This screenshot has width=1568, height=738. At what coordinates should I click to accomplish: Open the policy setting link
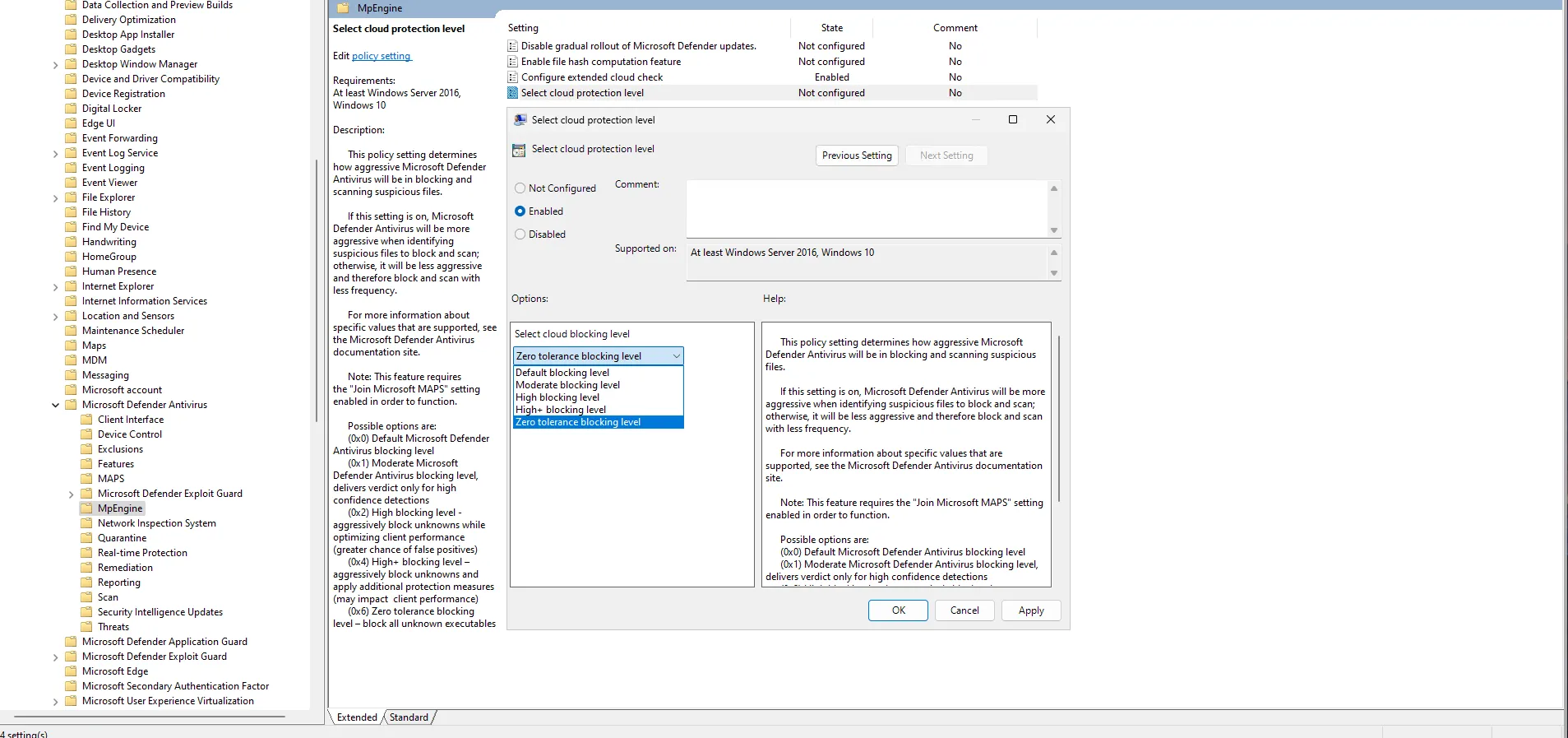point(381,56)
